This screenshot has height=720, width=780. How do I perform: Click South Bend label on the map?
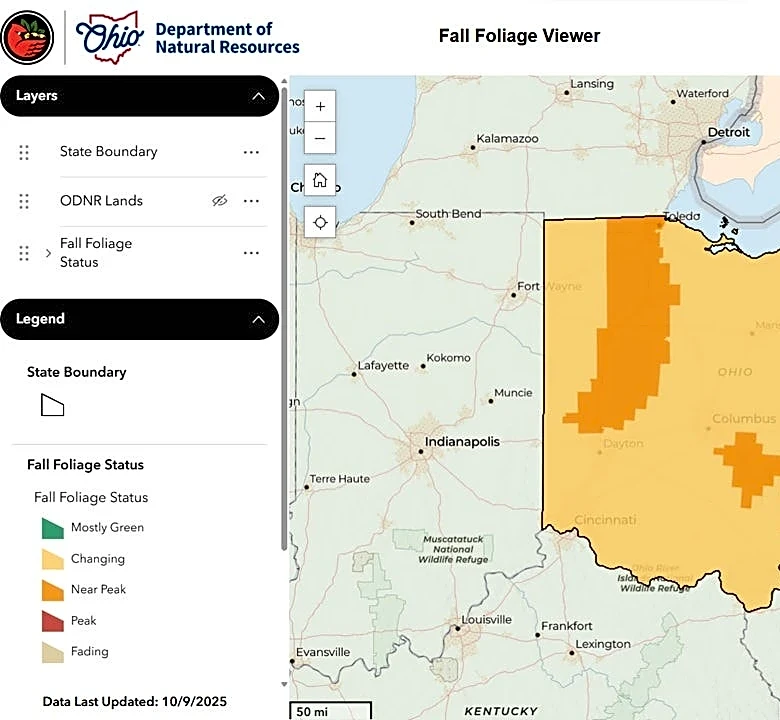[448, 214]
